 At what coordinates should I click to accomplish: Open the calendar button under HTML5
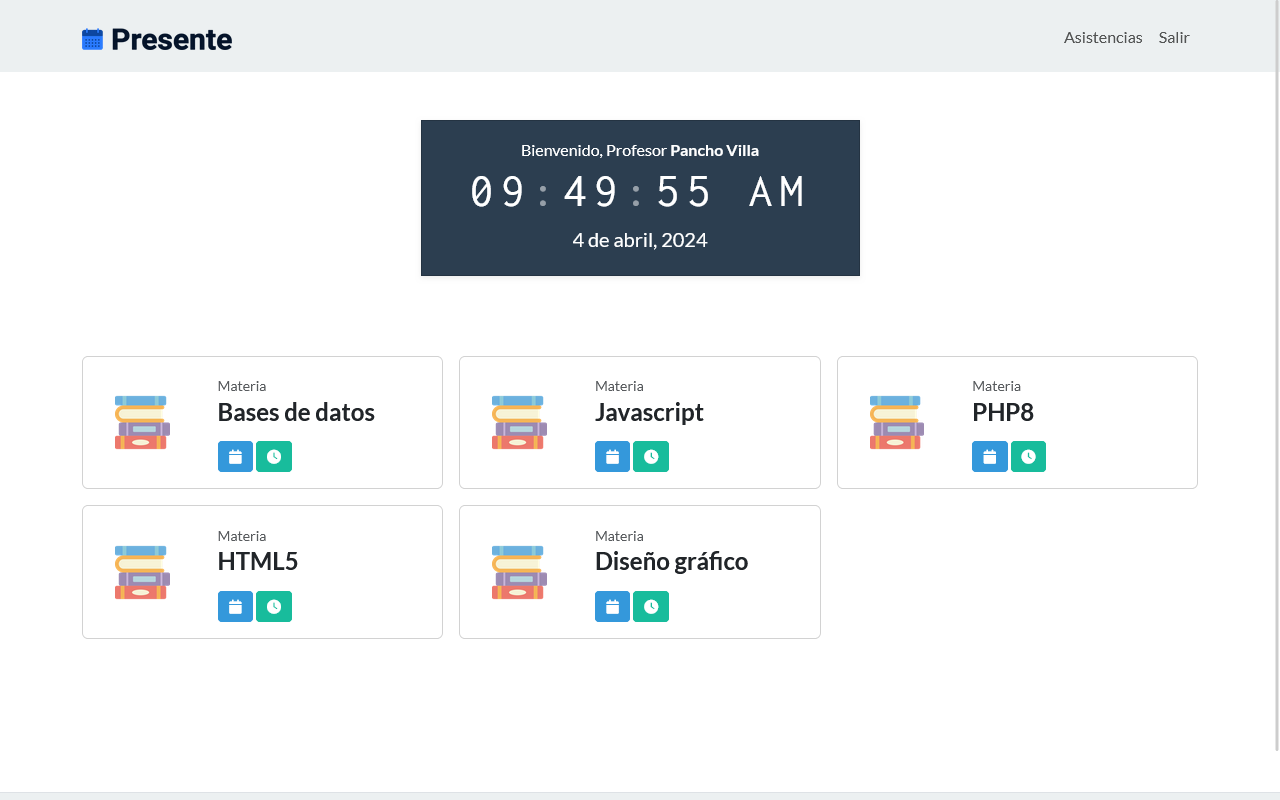pyautogui.click(x=235, y=607)
